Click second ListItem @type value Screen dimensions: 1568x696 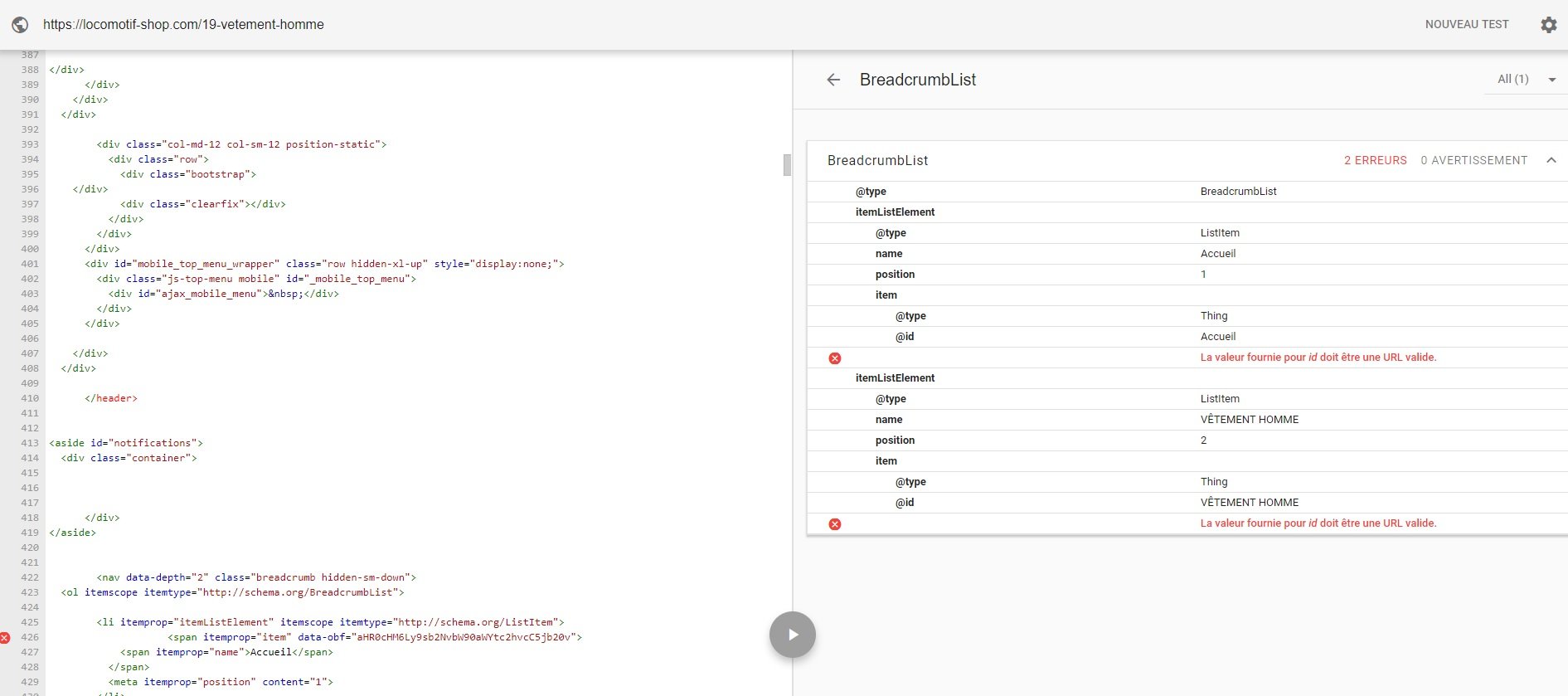1220,399
